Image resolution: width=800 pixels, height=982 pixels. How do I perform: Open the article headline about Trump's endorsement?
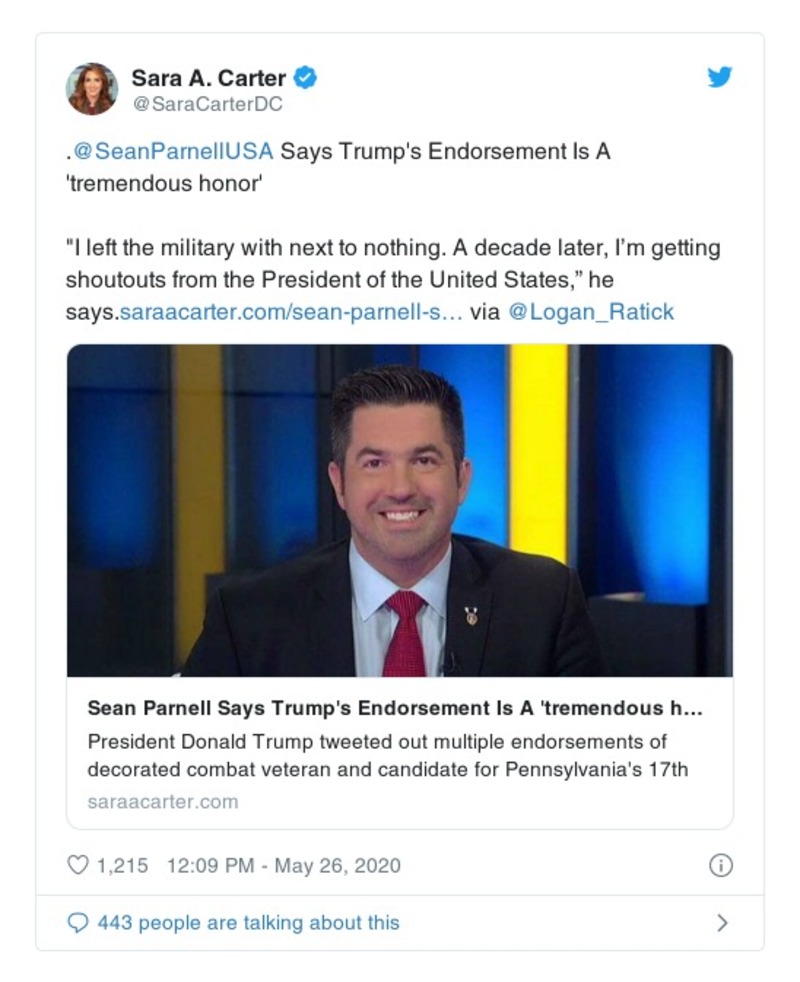400,707
